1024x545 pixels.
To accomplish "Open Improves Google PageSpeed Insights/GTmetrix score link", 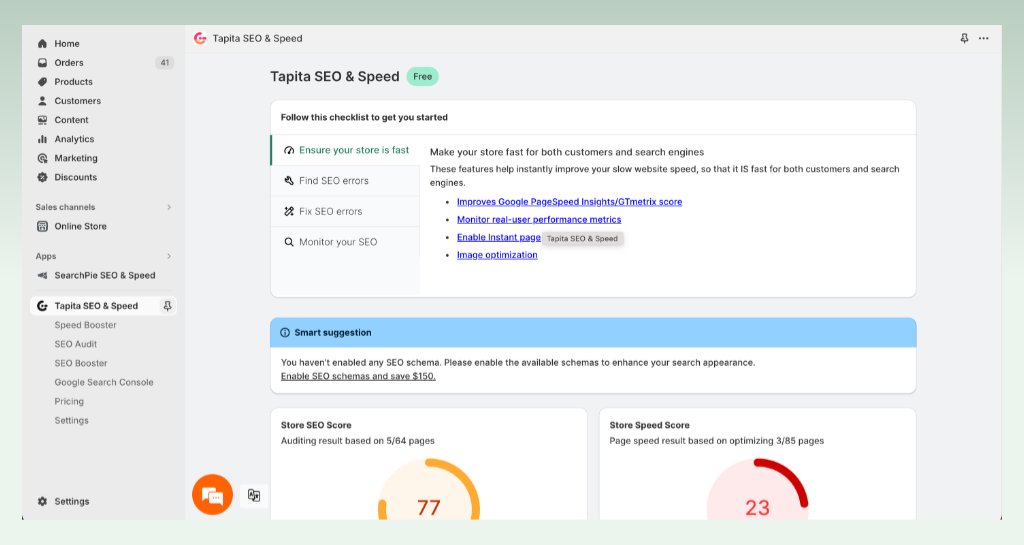I will coord(569,202).
